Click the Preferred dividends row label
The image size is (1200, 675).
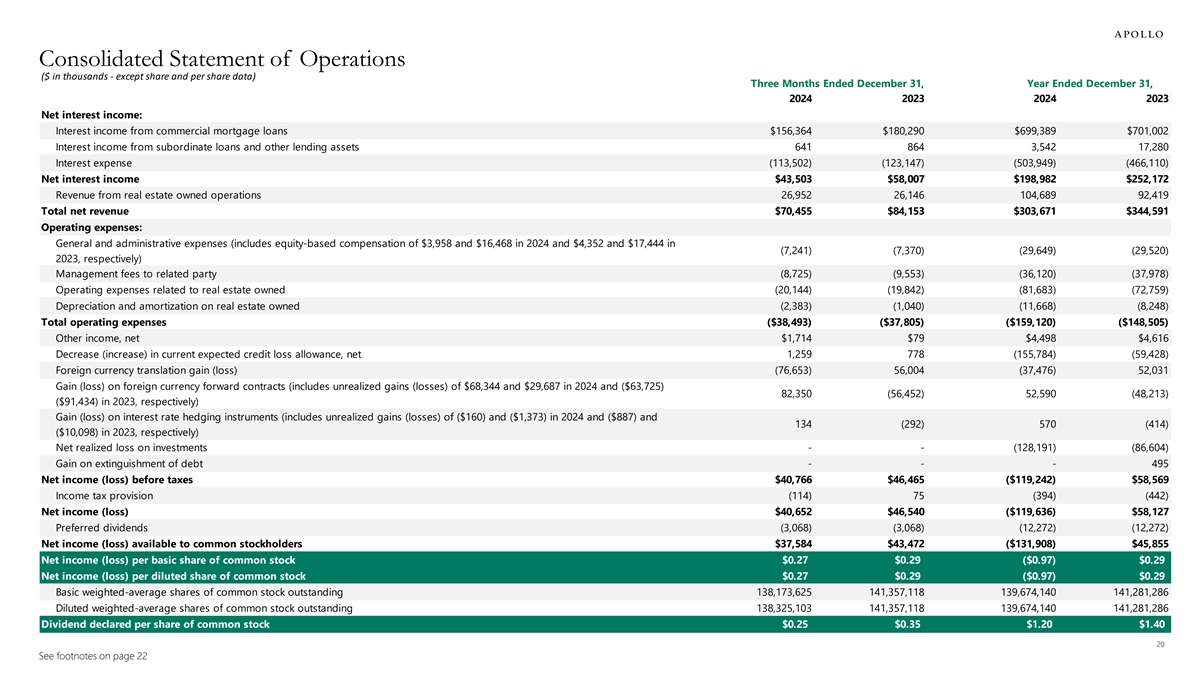101,528
